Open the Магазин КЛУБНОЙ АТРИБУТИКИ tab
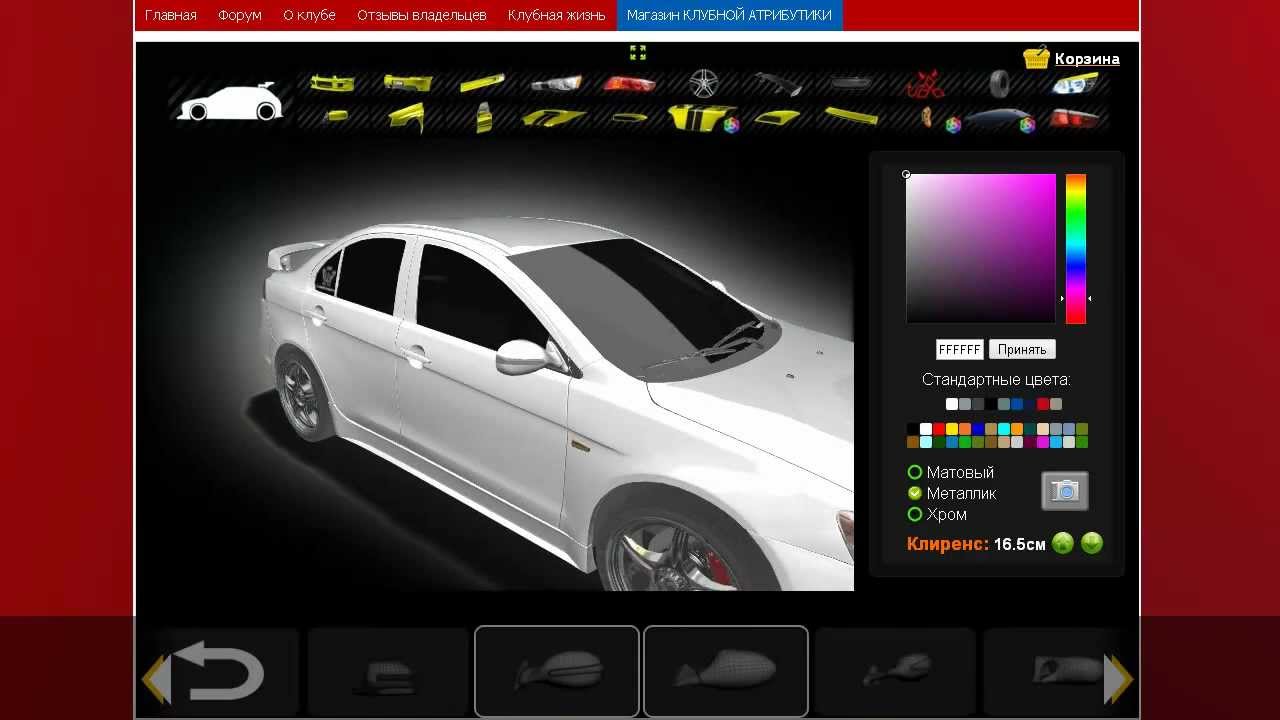1280x720 pixels. click(729, 15)
